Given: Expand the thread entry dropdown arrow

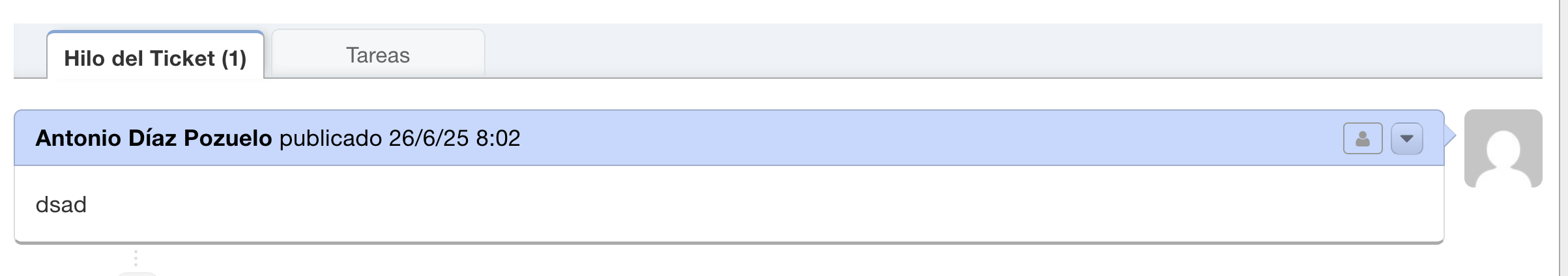Looking at the screenshot, I should tap(1406, 139).
